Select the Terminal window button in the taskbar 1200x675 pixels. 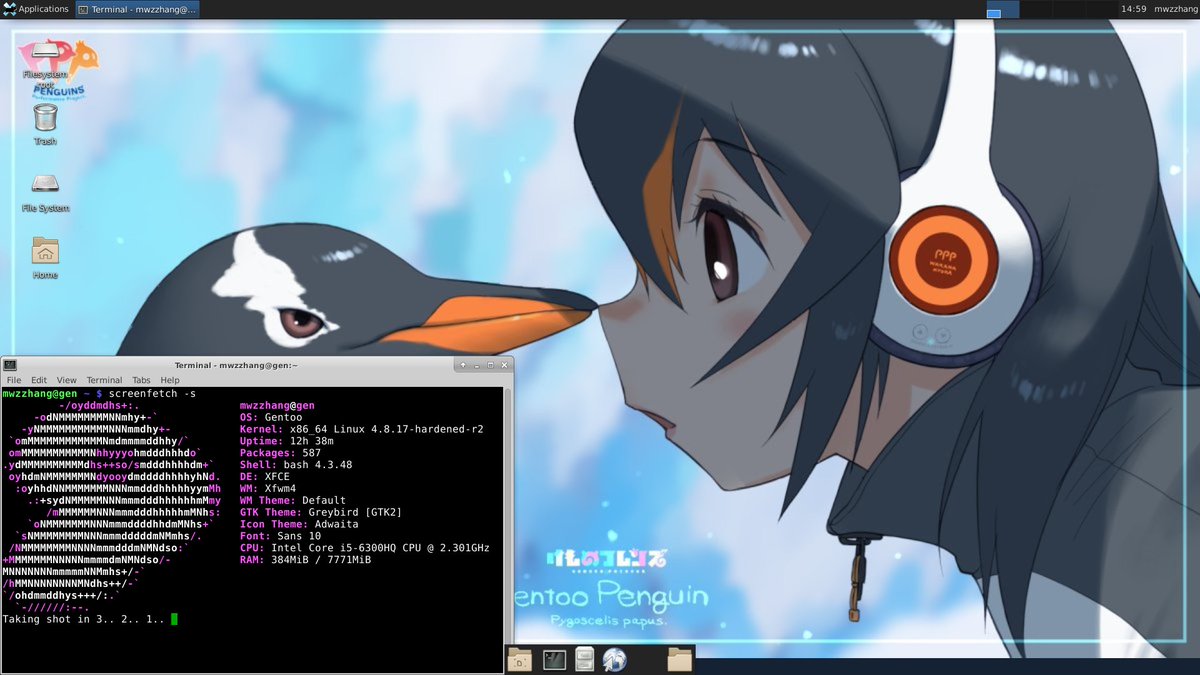click(137, 9)
